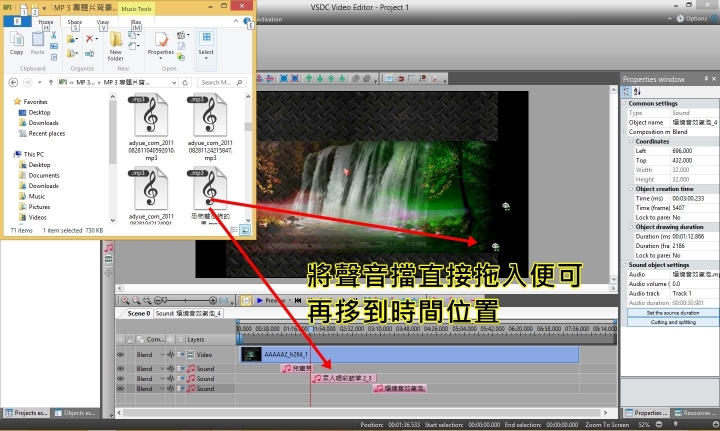Screen dimensions: 720x431
Task: Collapse the Common settings section
Action: [625, 104]
